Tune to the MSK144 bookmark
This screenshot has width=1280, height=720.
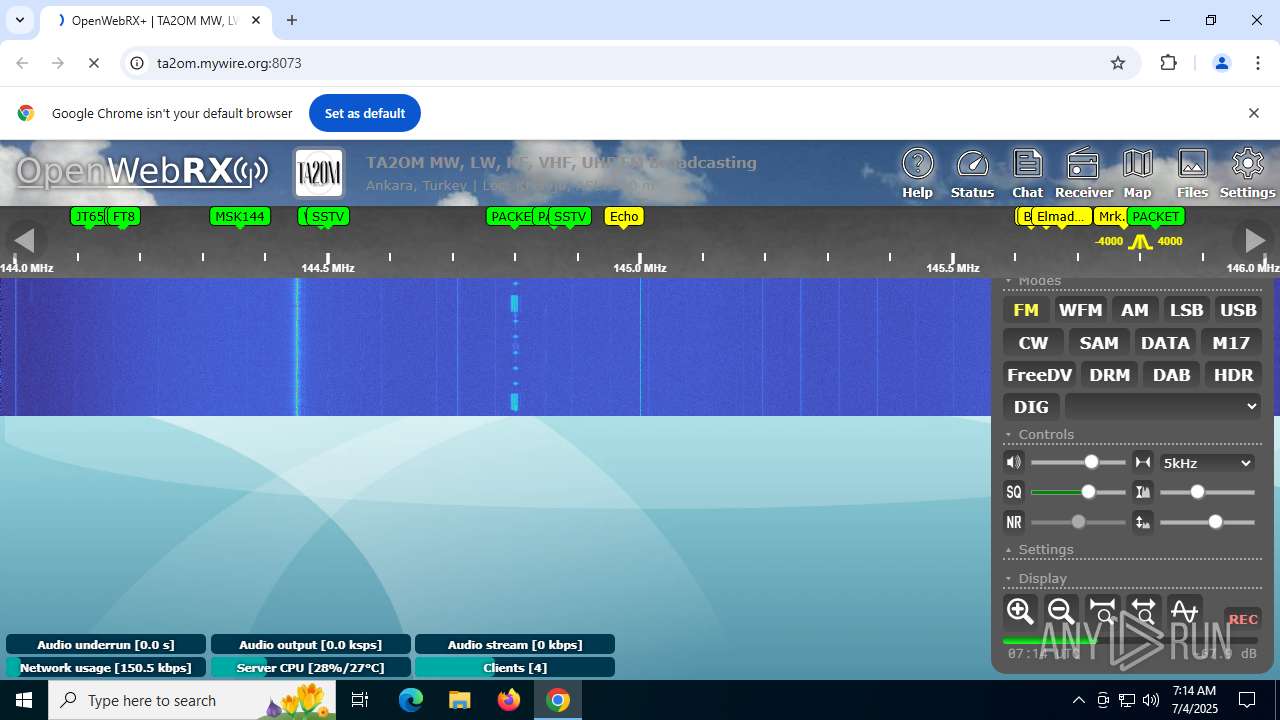pos(240,216)
